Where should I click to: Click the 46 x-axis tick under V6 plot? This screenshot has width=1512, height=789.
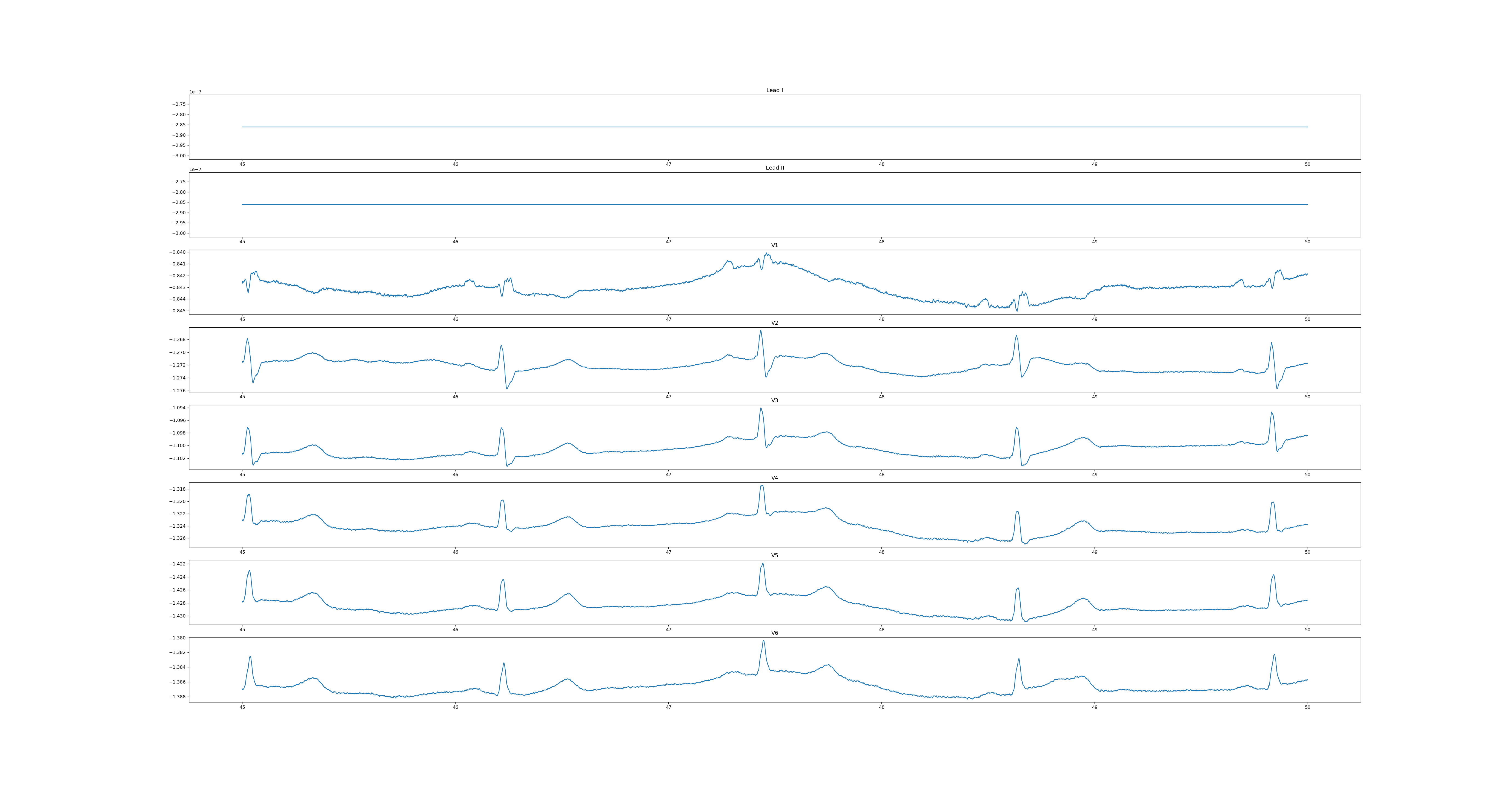point(455,707)
